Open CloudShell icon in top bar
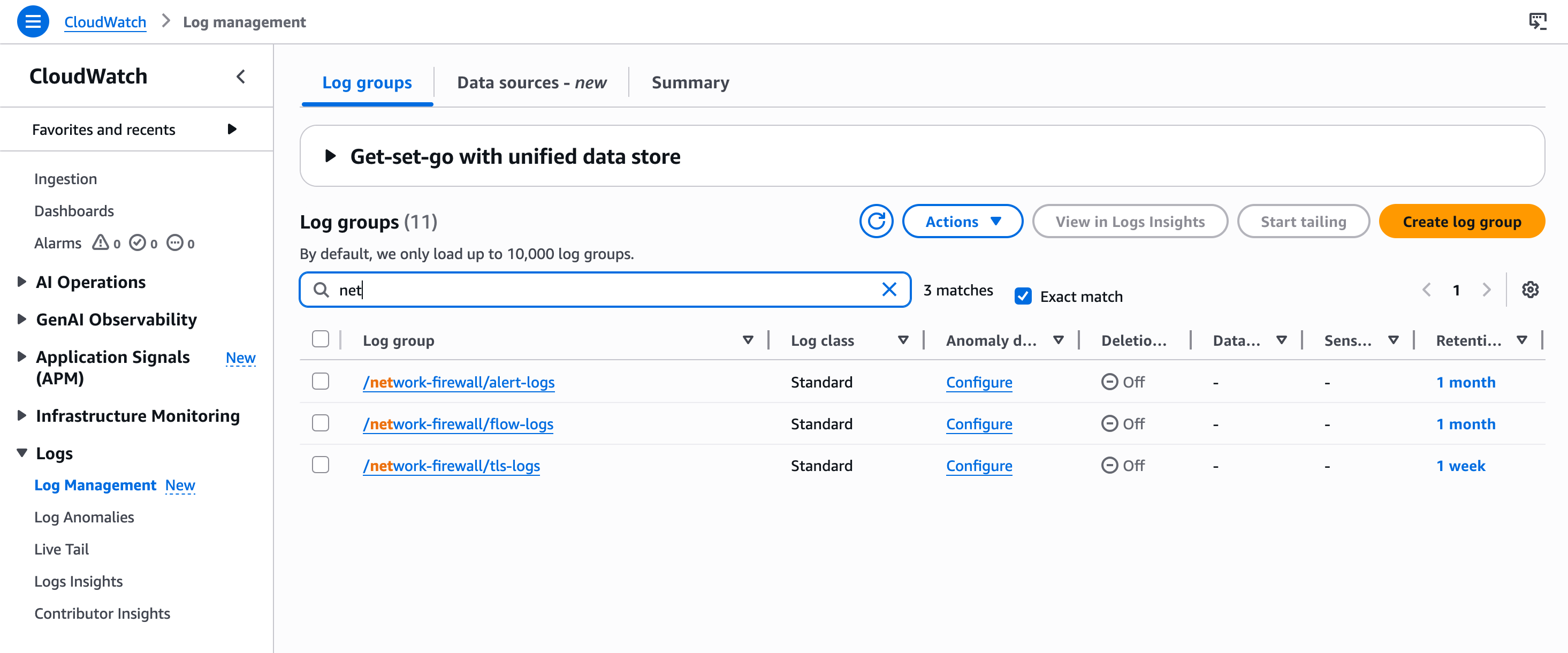Image resolution: width=1568 pixels, height=653 pixels. point(1537,22)
